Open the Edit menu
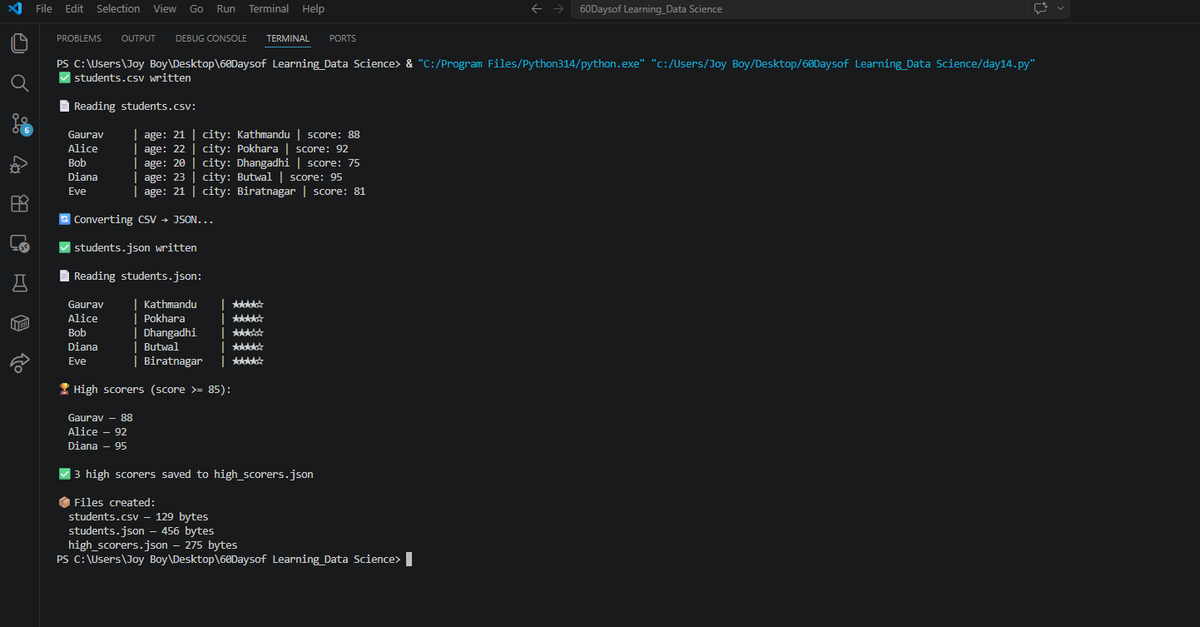This screenshot has height=627, width=1200. tap(74, 9)
